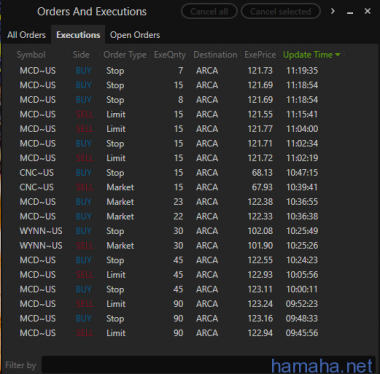
Task: Click the 122.38 execution price
Action: tap(260, 202)
